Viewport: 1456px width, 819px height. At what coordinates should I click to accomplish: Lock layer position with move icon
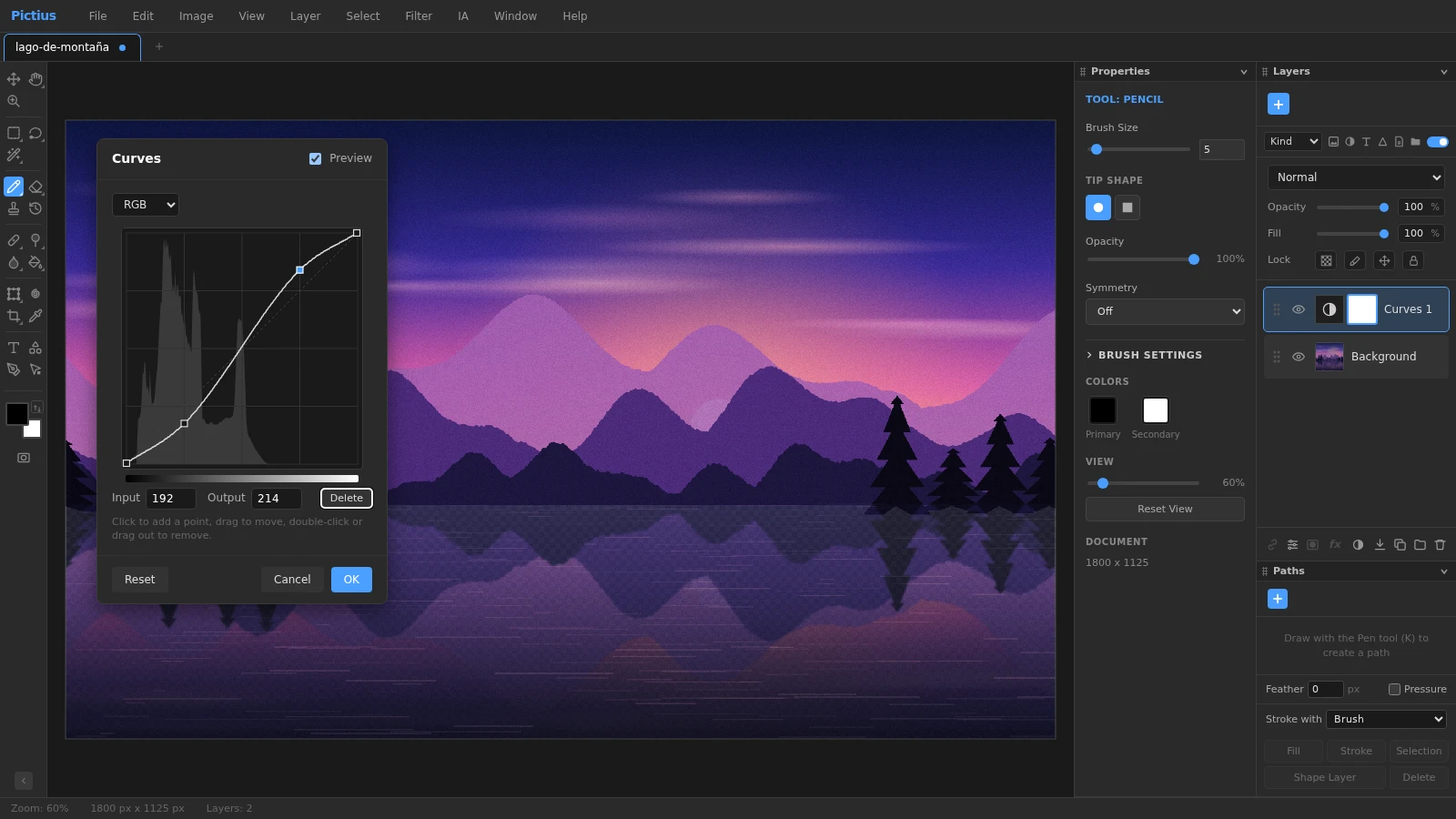[1384, 260]
